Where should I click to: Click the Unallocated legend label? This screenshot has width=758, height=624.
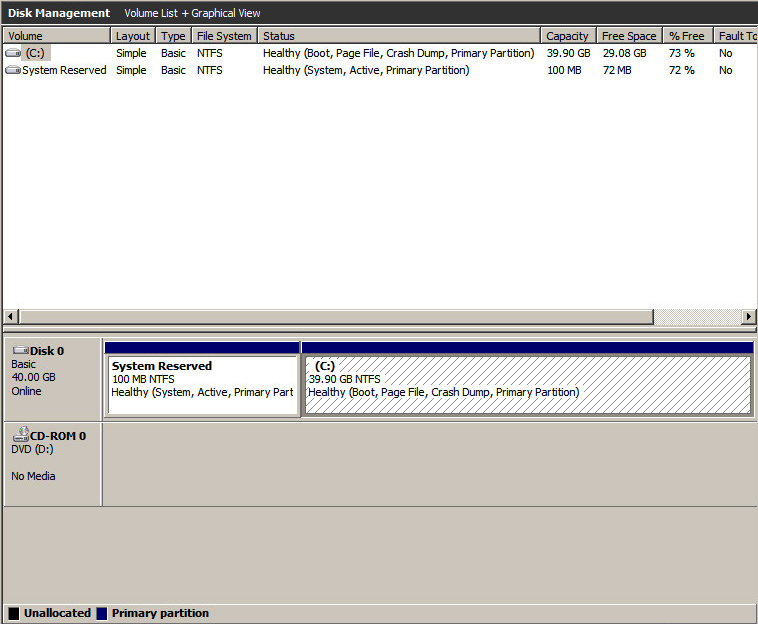click(x=58, y=613)
